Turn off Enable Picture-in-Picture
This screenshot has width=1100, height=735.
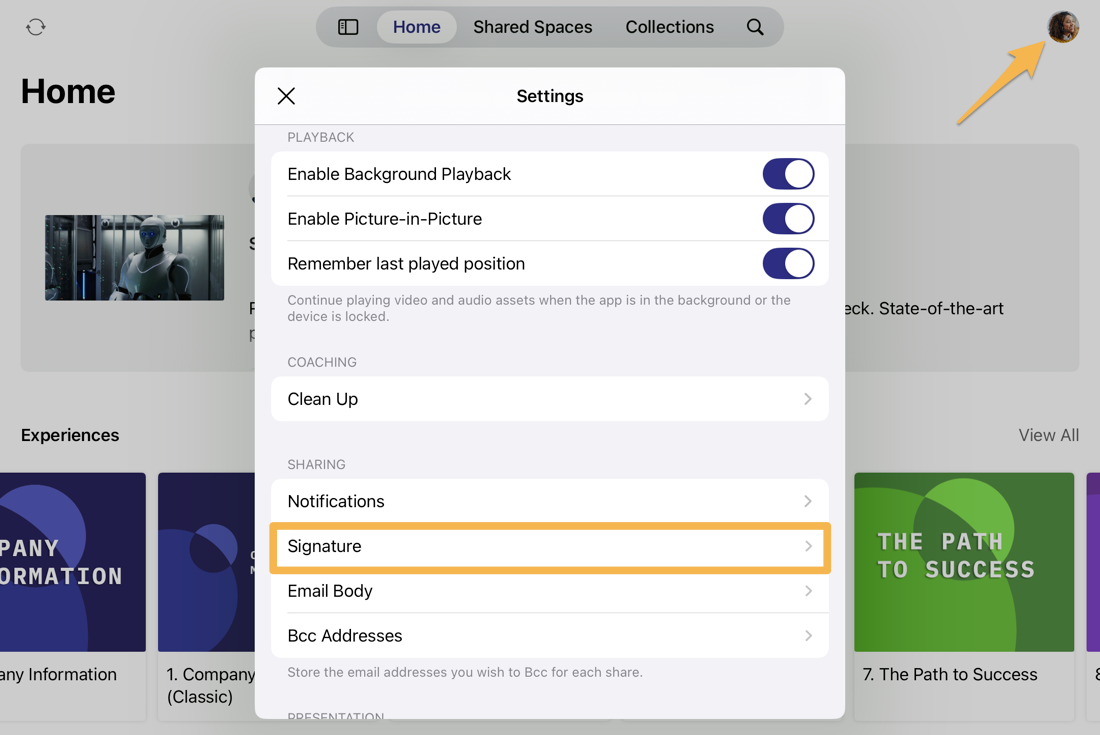tap(789, 218)
